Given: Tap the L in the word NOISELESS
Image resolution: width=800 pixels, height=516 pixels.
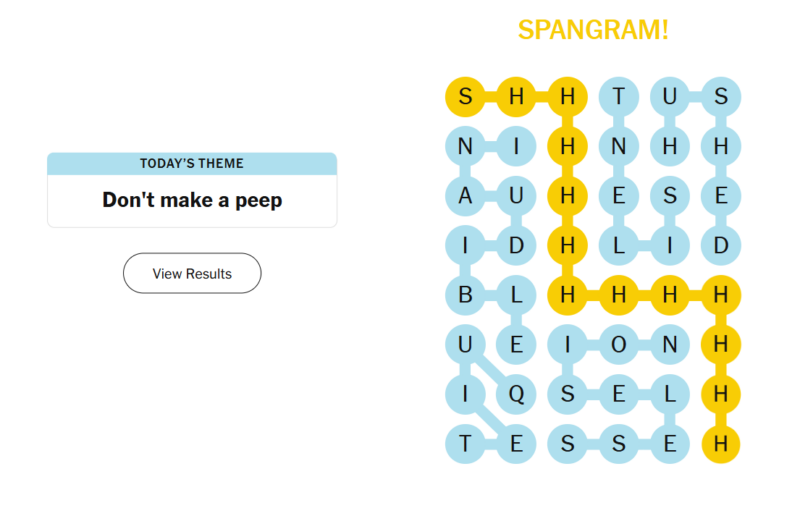Looking at the screenshot, I should click(x=670, y=394).
